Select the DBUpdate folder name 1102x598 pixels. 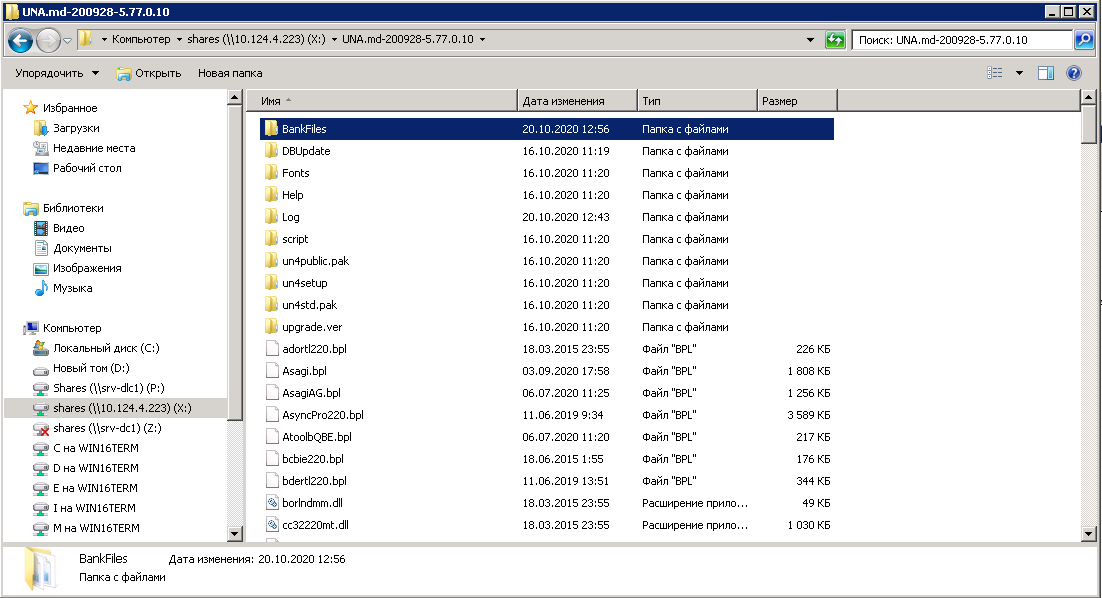[306, 151]
